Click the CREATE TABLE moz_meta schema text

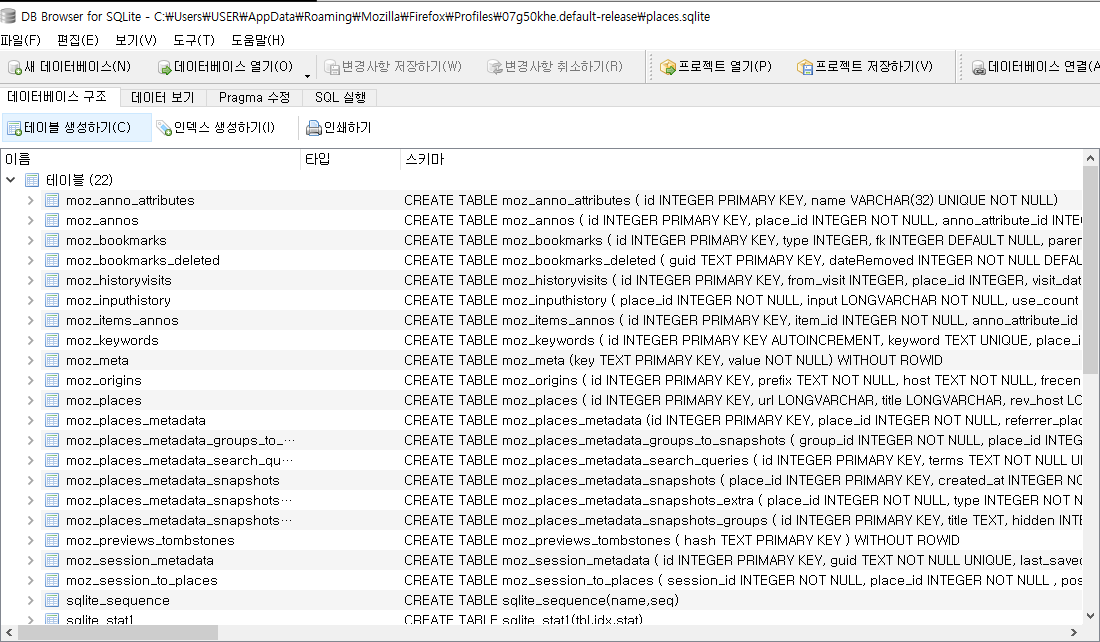673,361
